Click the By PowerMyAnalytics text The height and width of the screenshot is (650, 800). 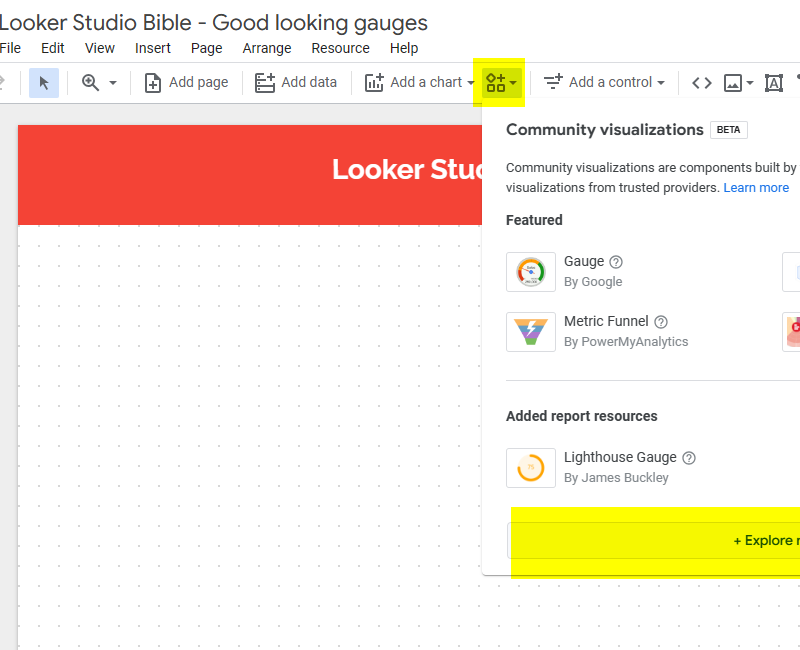coord(626,342)
